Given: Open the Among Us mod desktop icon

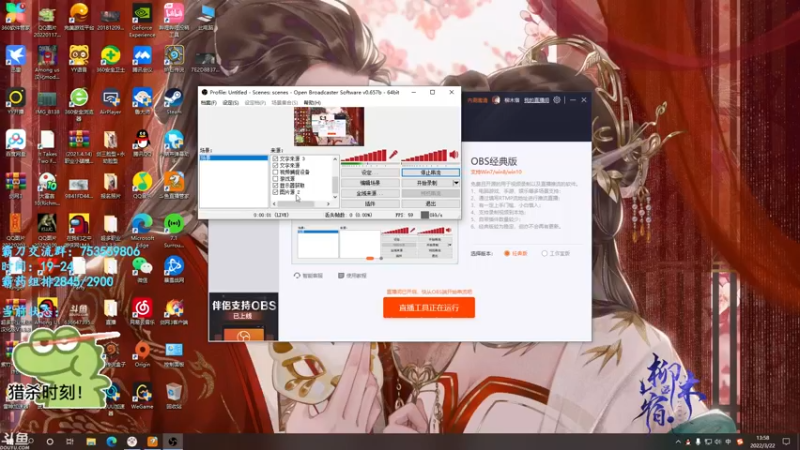Looking at the screenshot, I should pos(47,62).
